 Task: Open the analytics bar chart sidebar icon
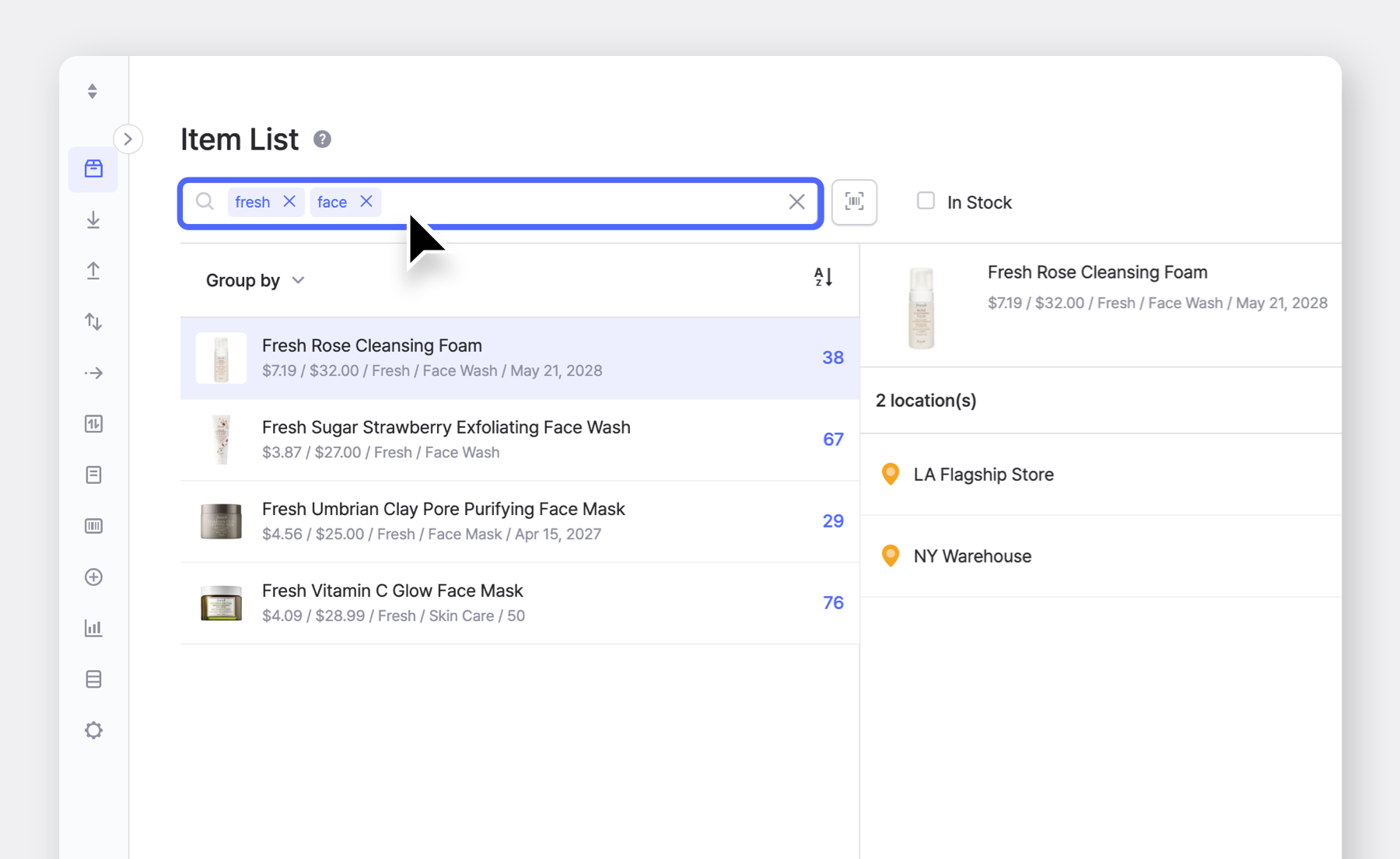tap(93, 628)
